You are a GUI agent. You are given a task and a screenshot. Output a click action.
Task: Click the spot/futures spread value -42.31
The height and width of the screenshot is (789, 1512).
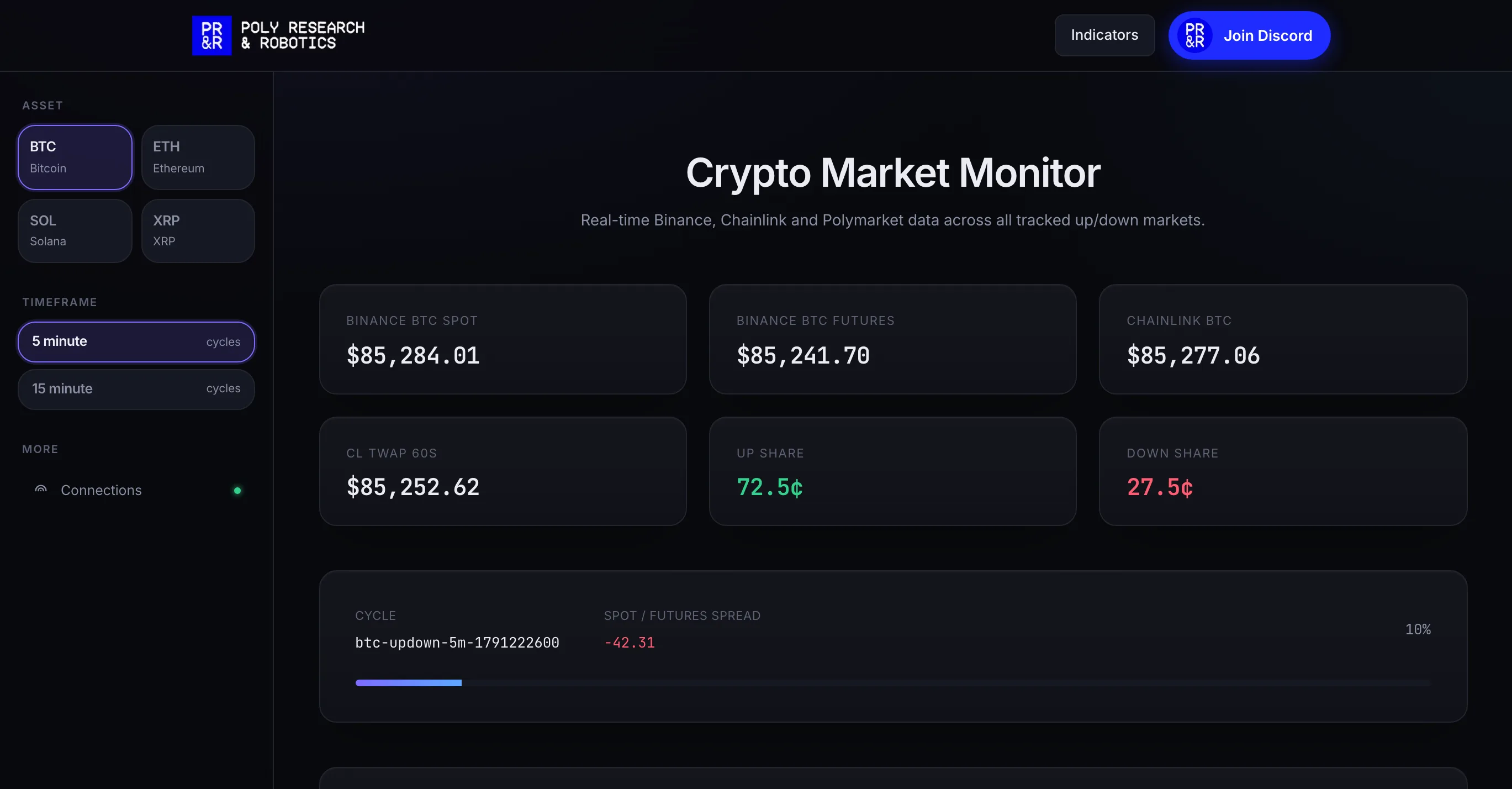coord(629,643)
